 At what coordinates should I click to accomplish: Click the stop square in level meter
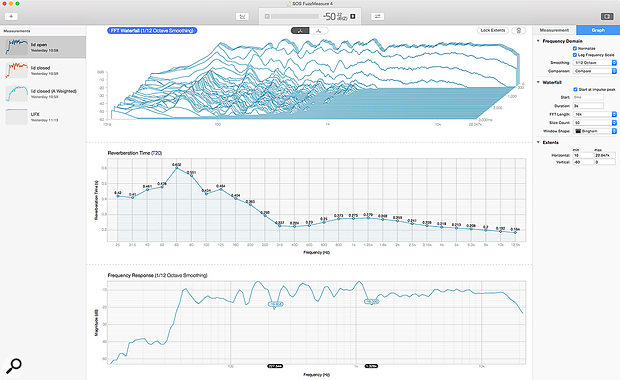[267, 16]
